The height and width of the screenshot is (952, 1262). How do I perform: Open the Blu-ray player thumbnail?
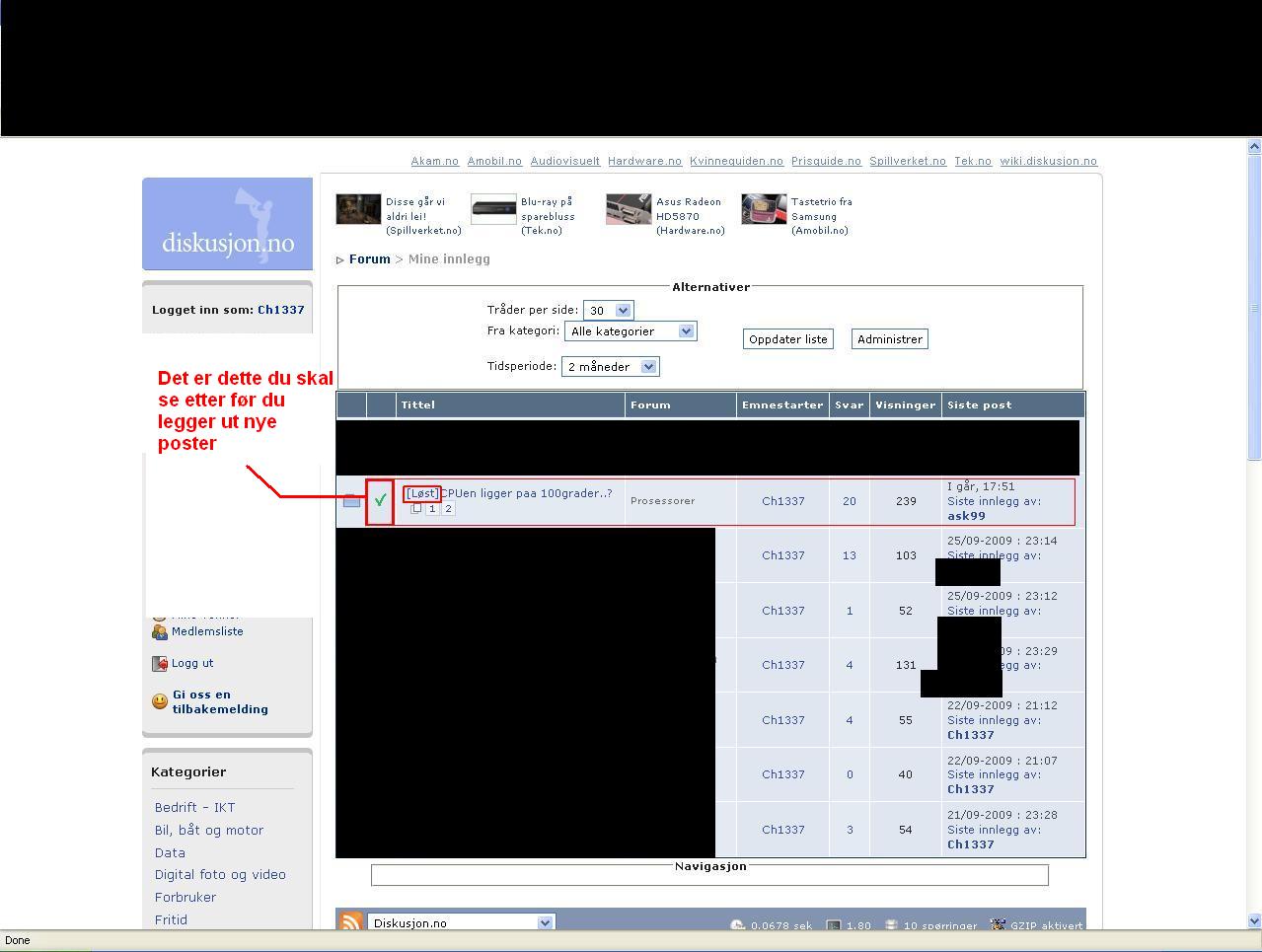point(493,209)
